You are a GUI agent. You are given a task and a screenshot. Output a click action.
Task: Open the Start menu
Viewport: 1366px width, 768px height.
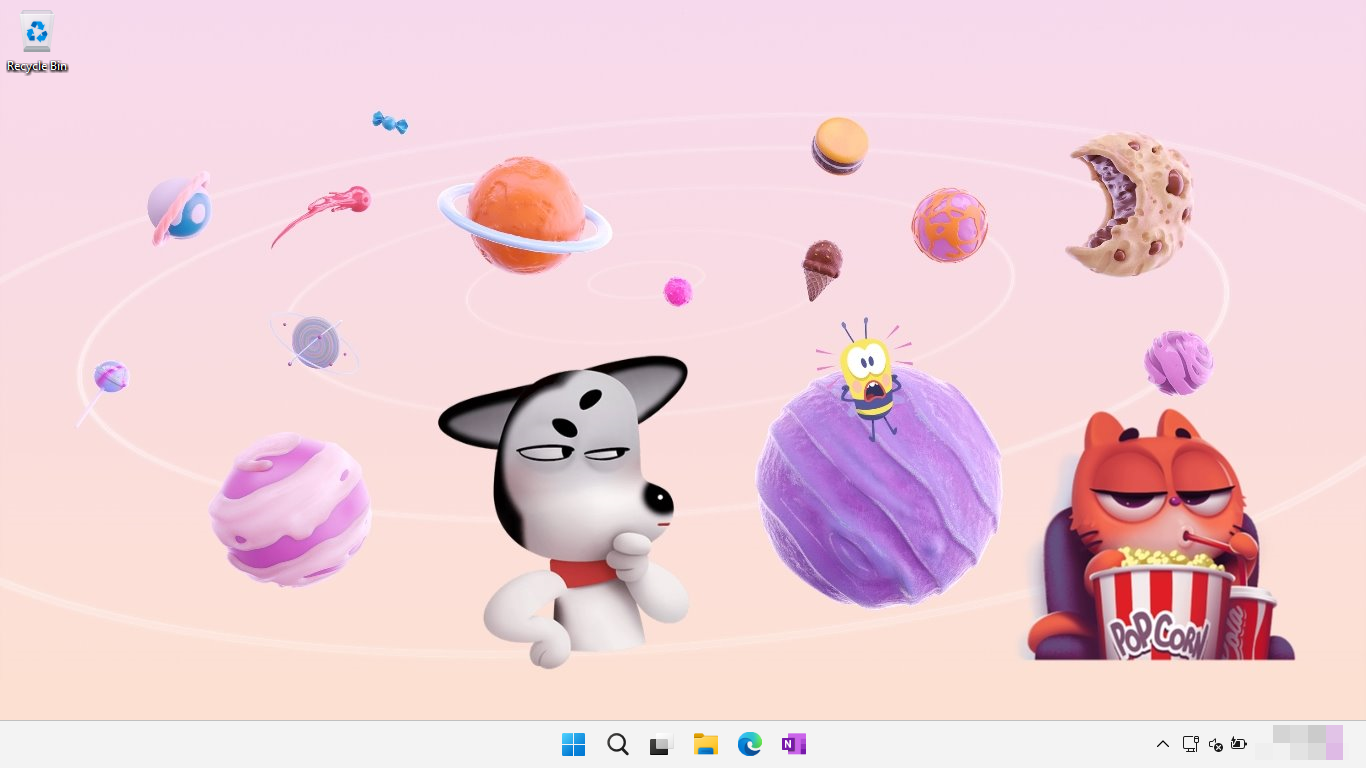(x=573, y=744)
